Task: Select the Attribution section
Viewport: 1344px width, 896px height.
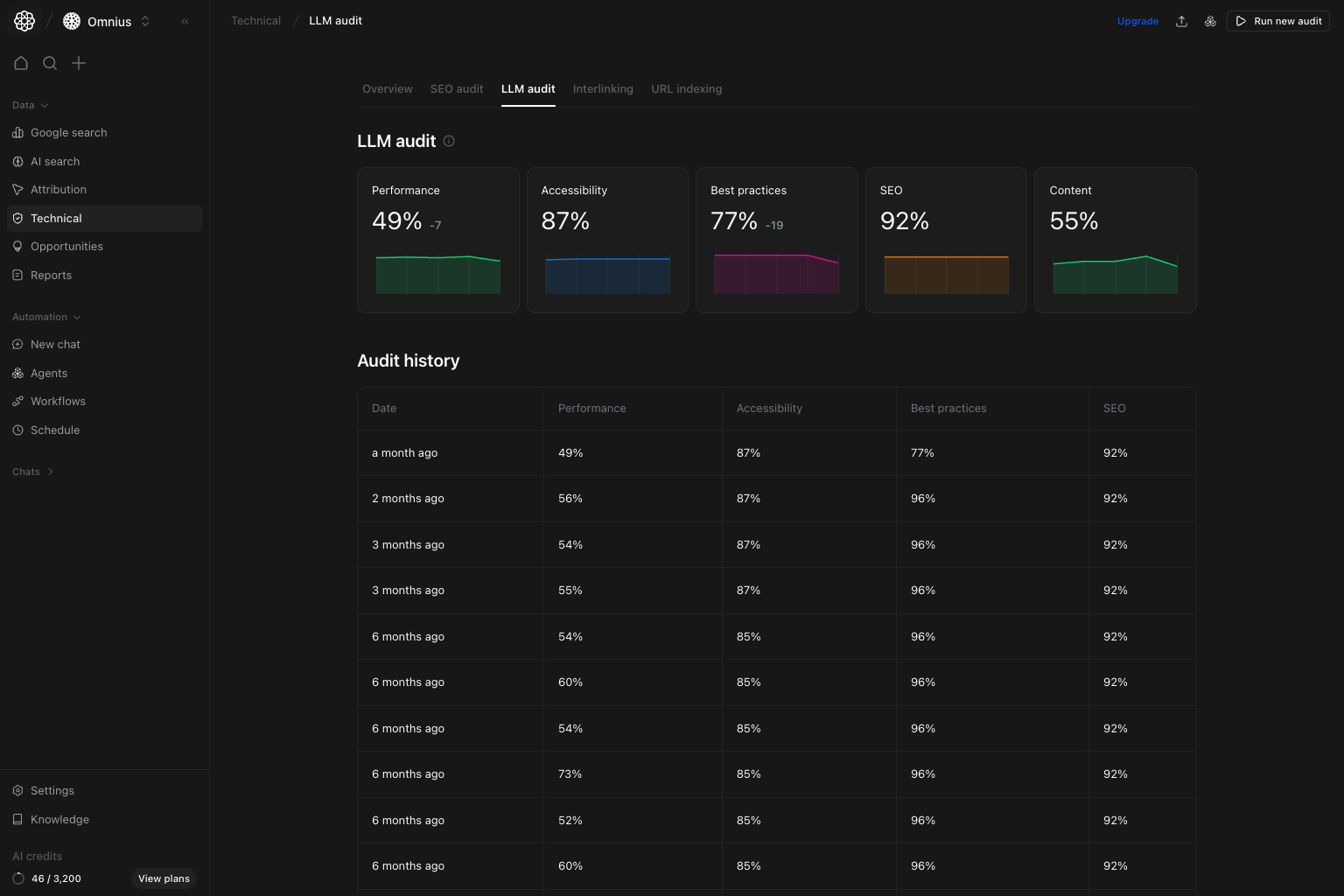Action: (x=58, y=189)
